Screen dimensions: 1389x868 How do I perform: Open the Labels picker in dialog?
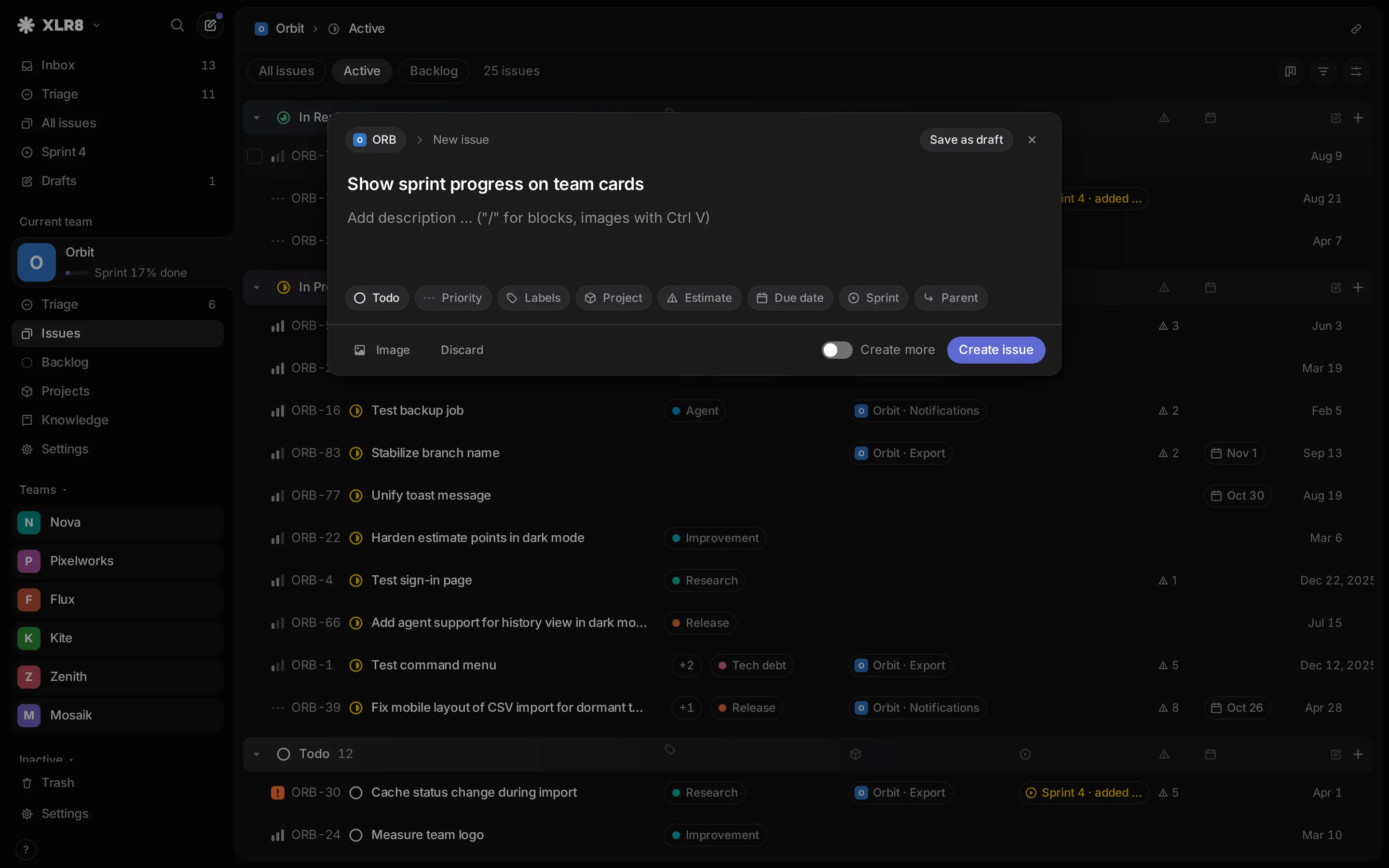(x=533, y=298)
